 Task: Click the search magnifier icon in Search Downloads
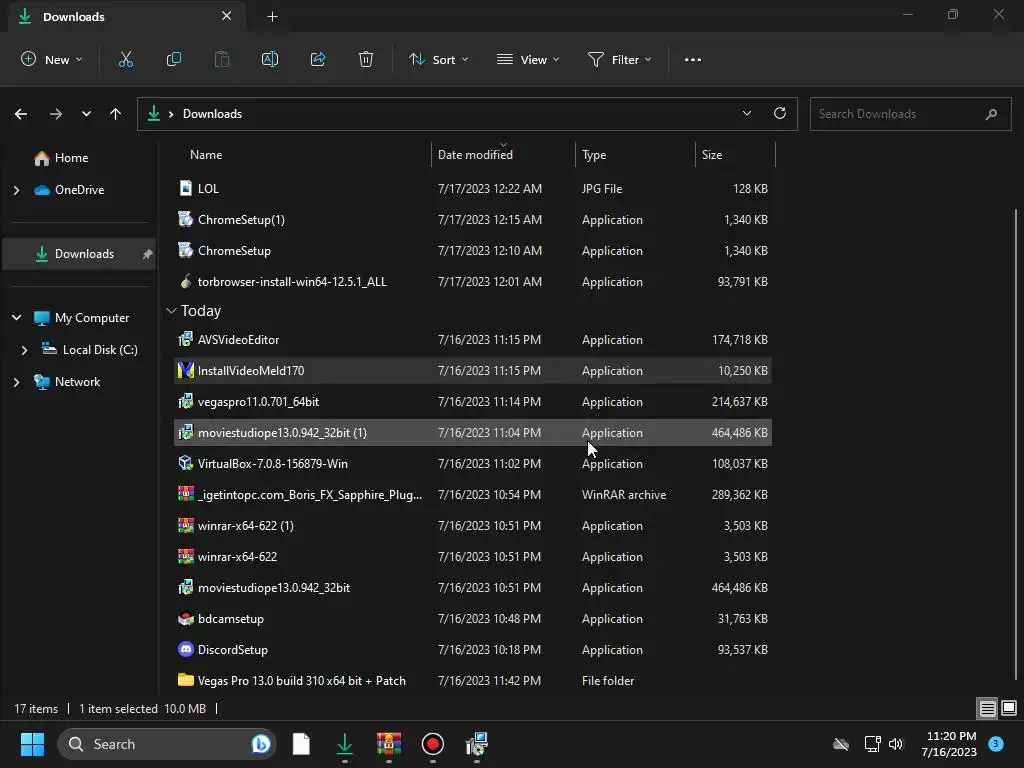click(x=991, y=114)
